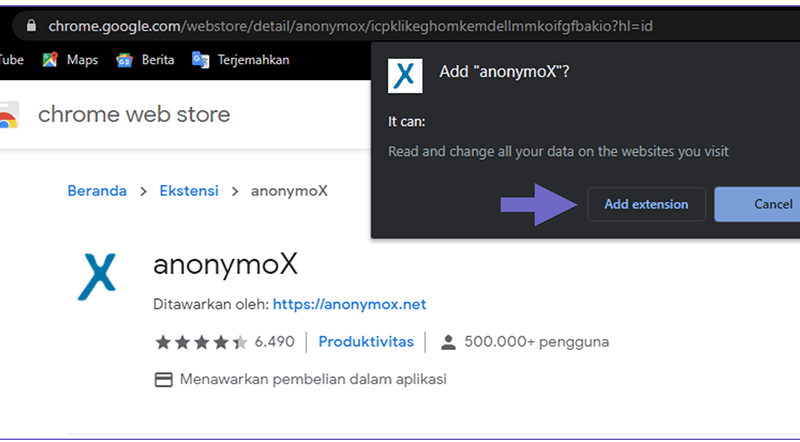The image size is (800, 442).
Task: Click the user count person icon
Action: [x=448, y=342]
